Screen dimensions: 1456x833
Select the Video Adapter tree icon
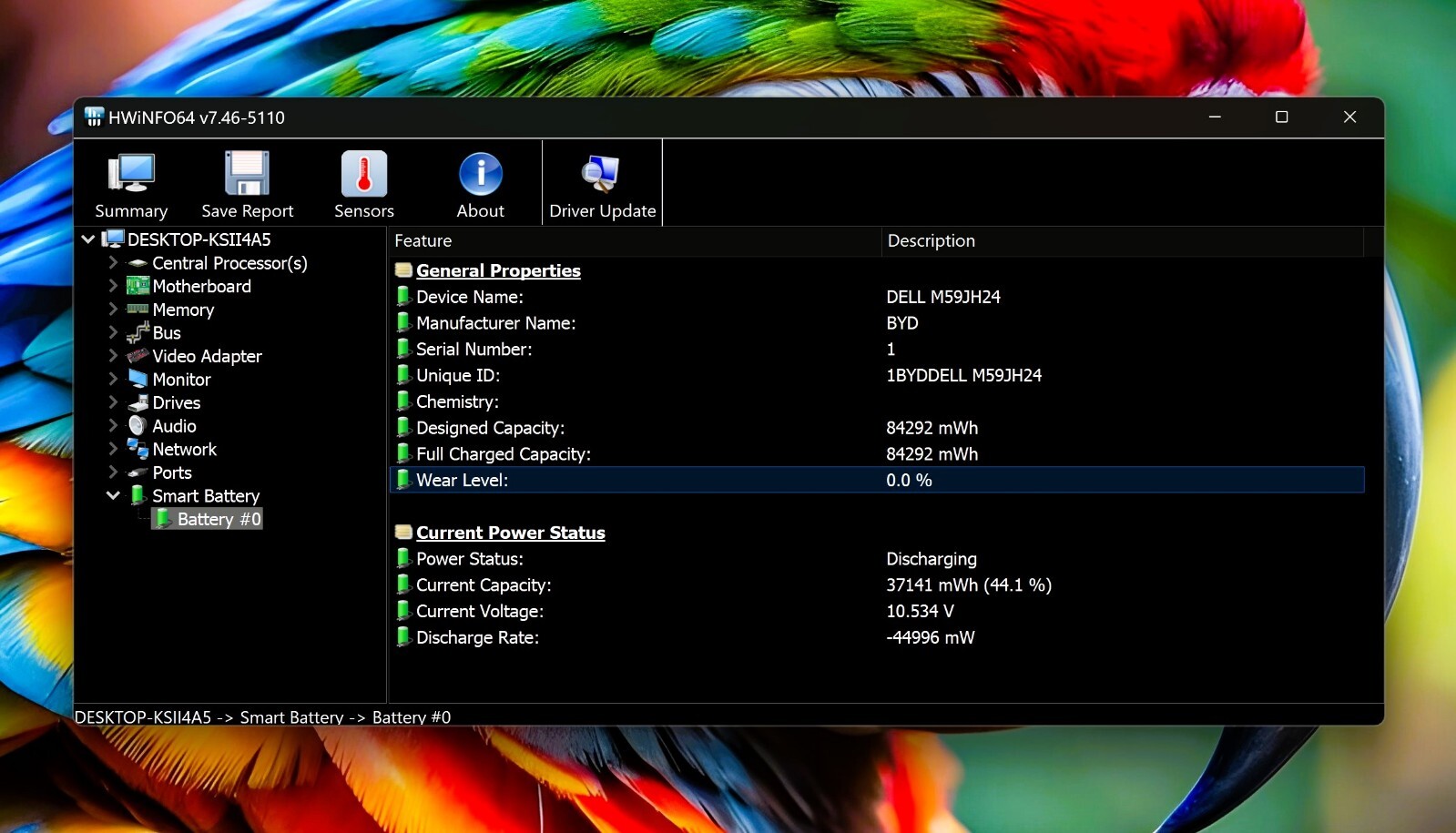137,356
